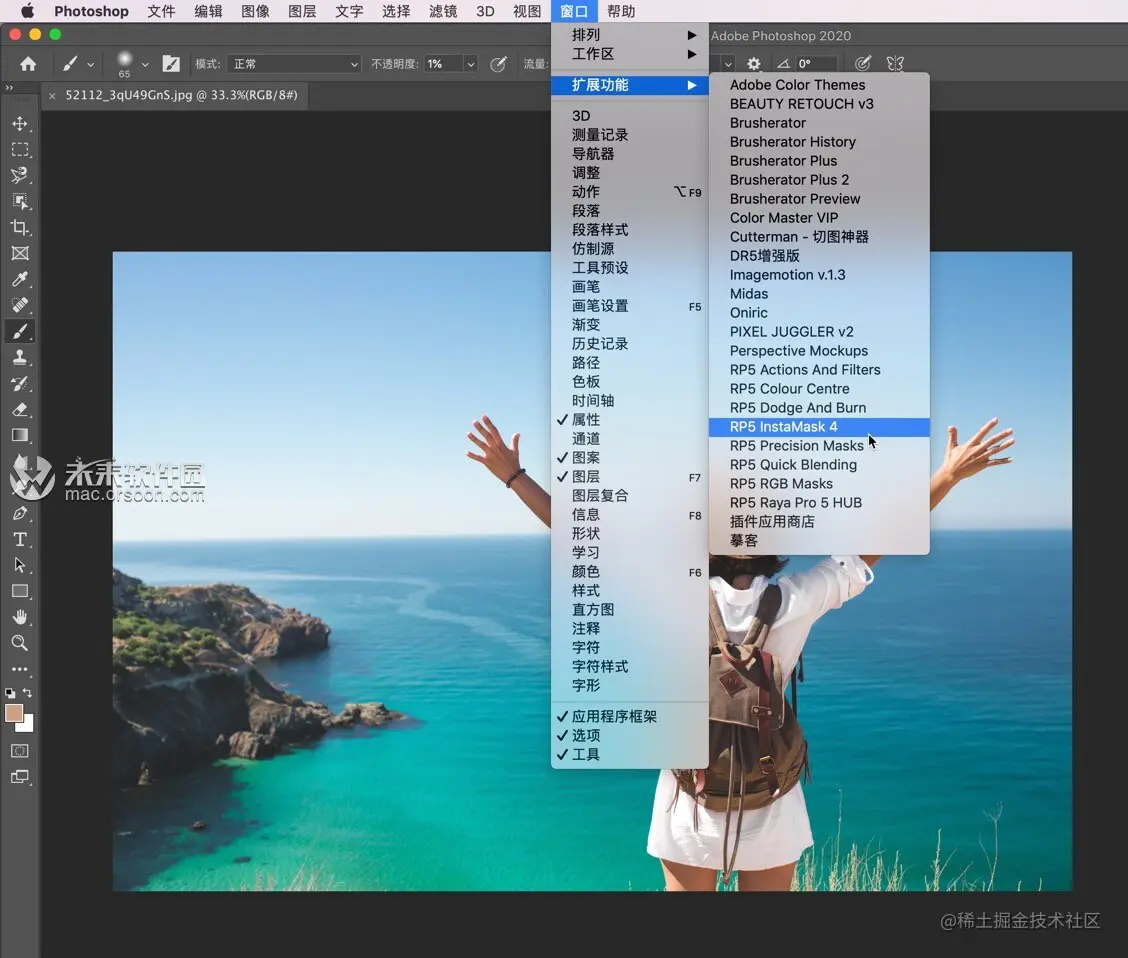The width and height of the screenshot is (1128, 958).
Task: Toggle the 图案 panel checkmark item
Action: pyautogui.click(x=629, y=457)
